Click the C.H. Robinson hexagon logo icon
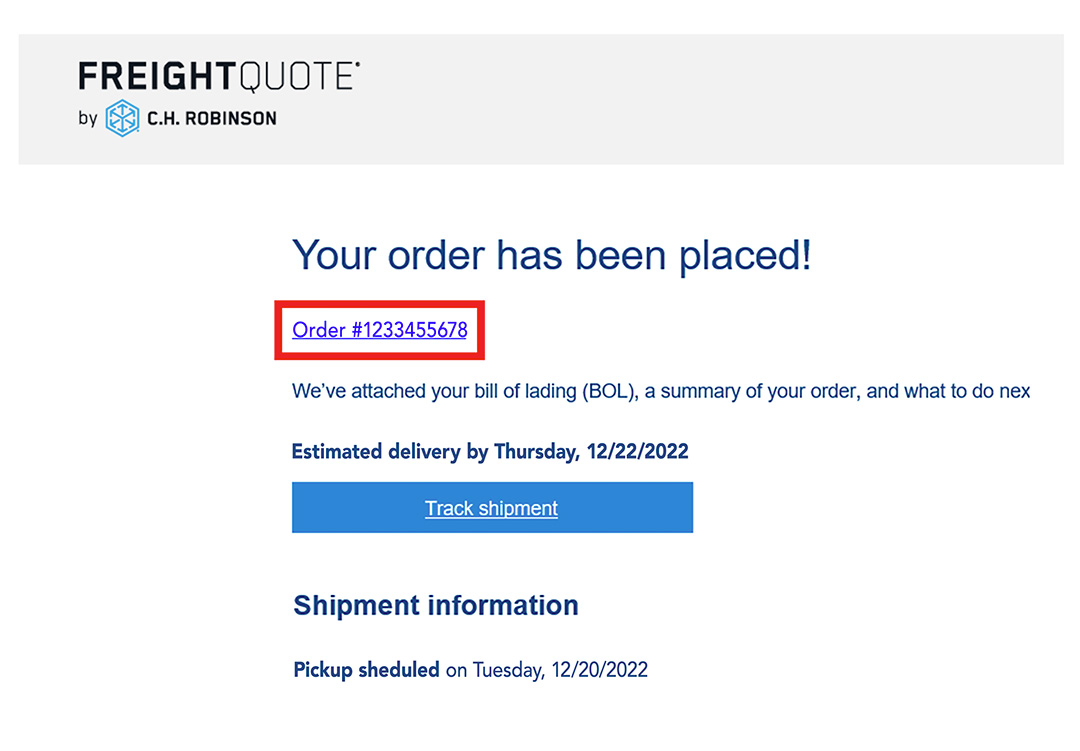The image size is (1080, 751). [122, 118]
